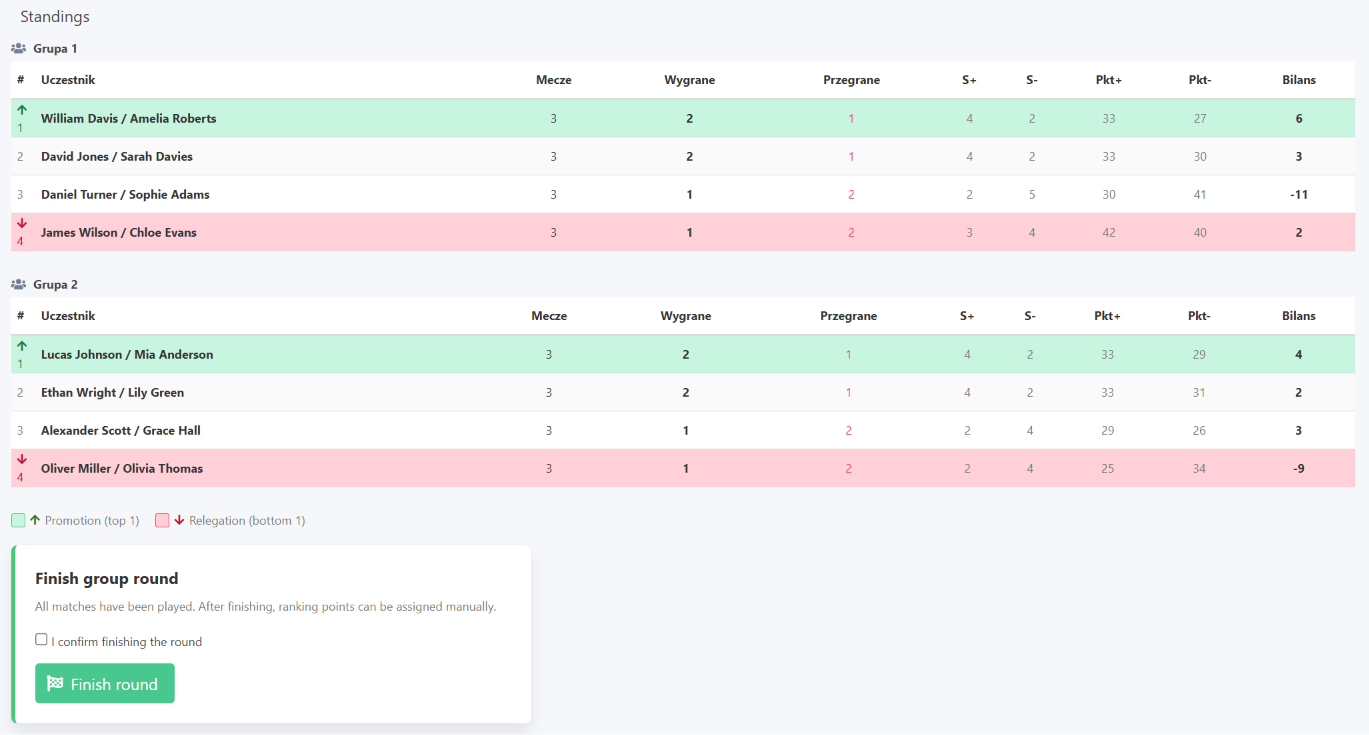Select Lucas Johnson / Mia Anderson name

coord(127,354)
